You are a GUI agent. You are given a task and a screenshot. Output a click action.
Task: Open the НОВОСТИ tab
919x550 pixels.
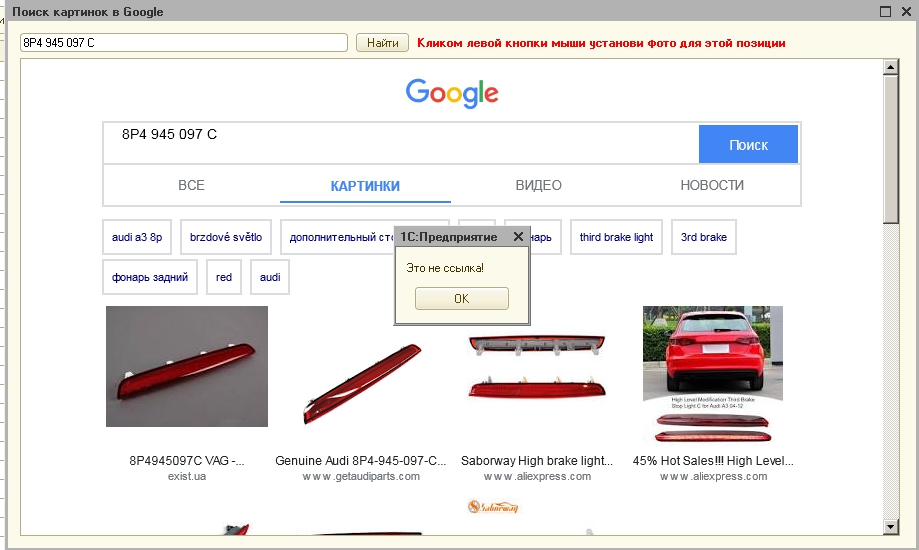point(712,185)
